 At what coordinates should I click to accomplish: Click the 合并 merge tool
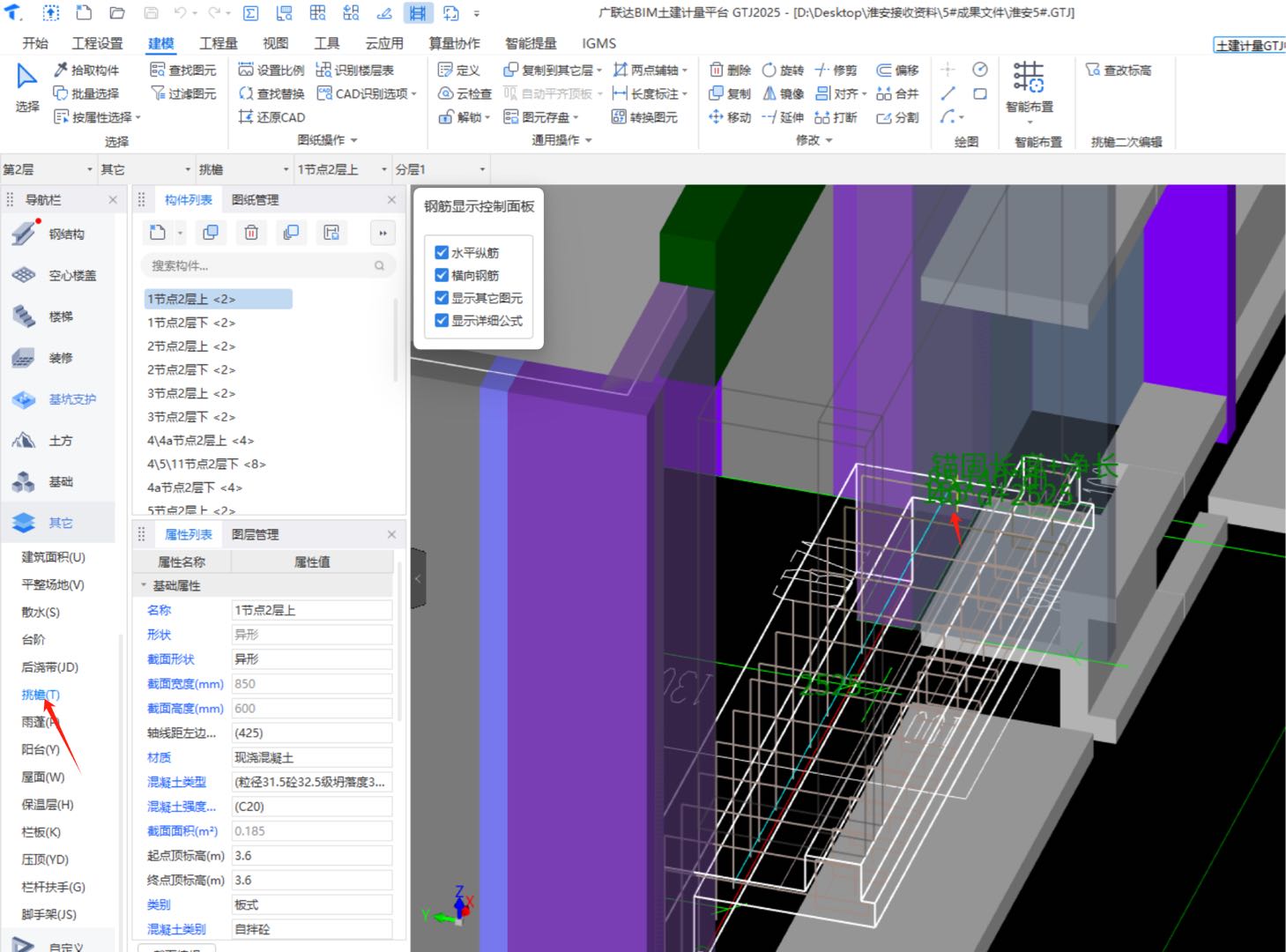[897, 93]
